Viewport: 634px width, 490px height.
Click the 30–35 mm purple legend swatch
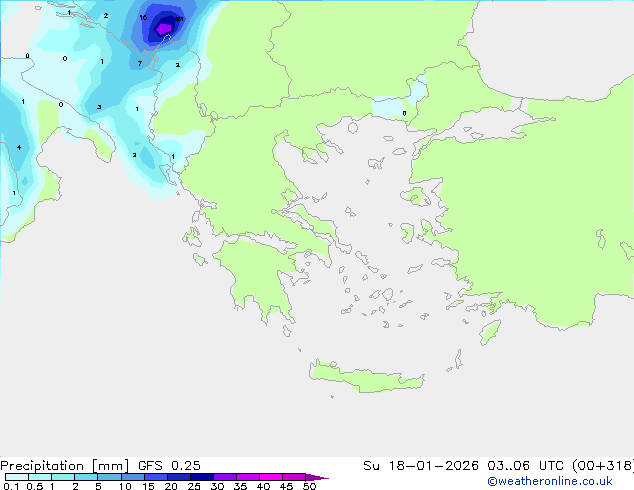pyautogui.click(x=225, y=477)
